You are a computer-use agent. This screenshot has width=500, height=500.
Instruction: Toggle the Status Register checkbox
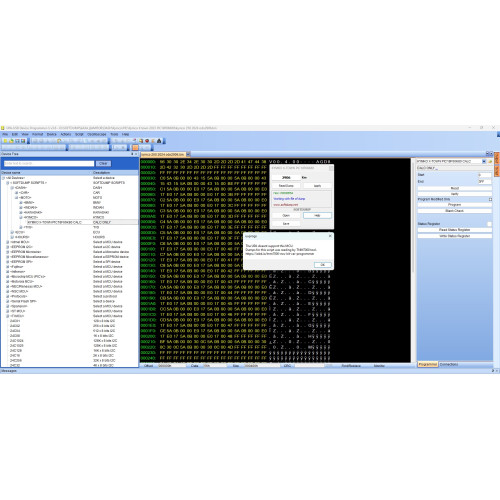click(x=489, y=224)
